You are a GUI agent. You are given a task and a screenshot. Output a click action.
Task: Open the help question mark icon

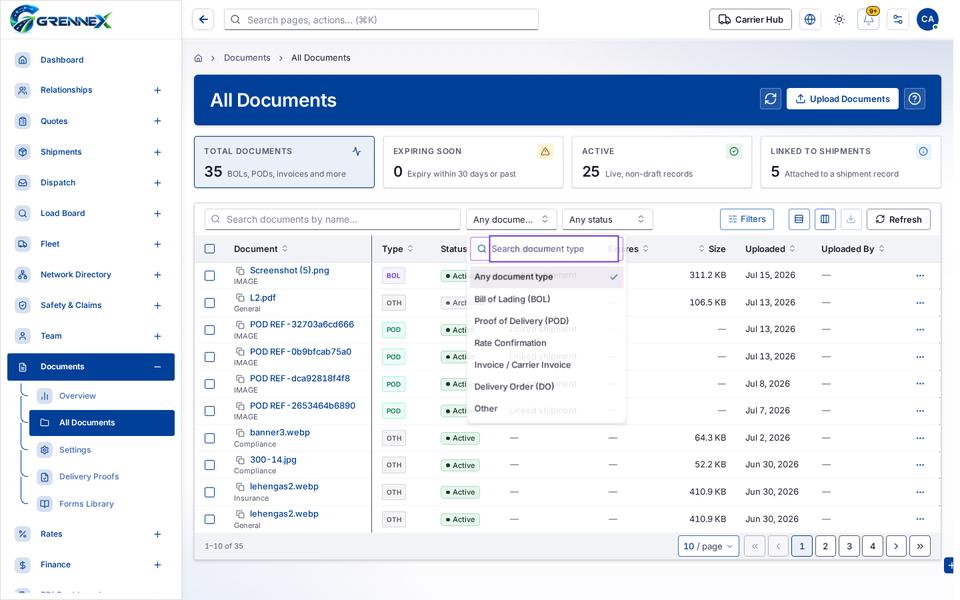click(915, 99)
